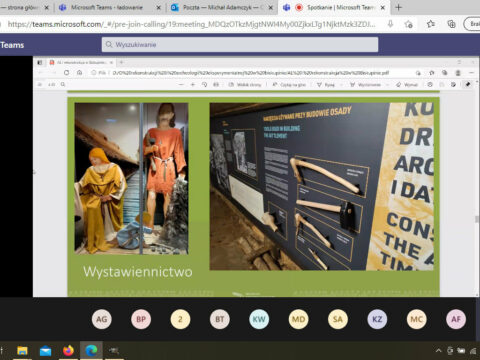Viewport: 480px width, 360px height.
Task: Click the PDF vertical scrollbar thumb
Action: coord(477,219)
